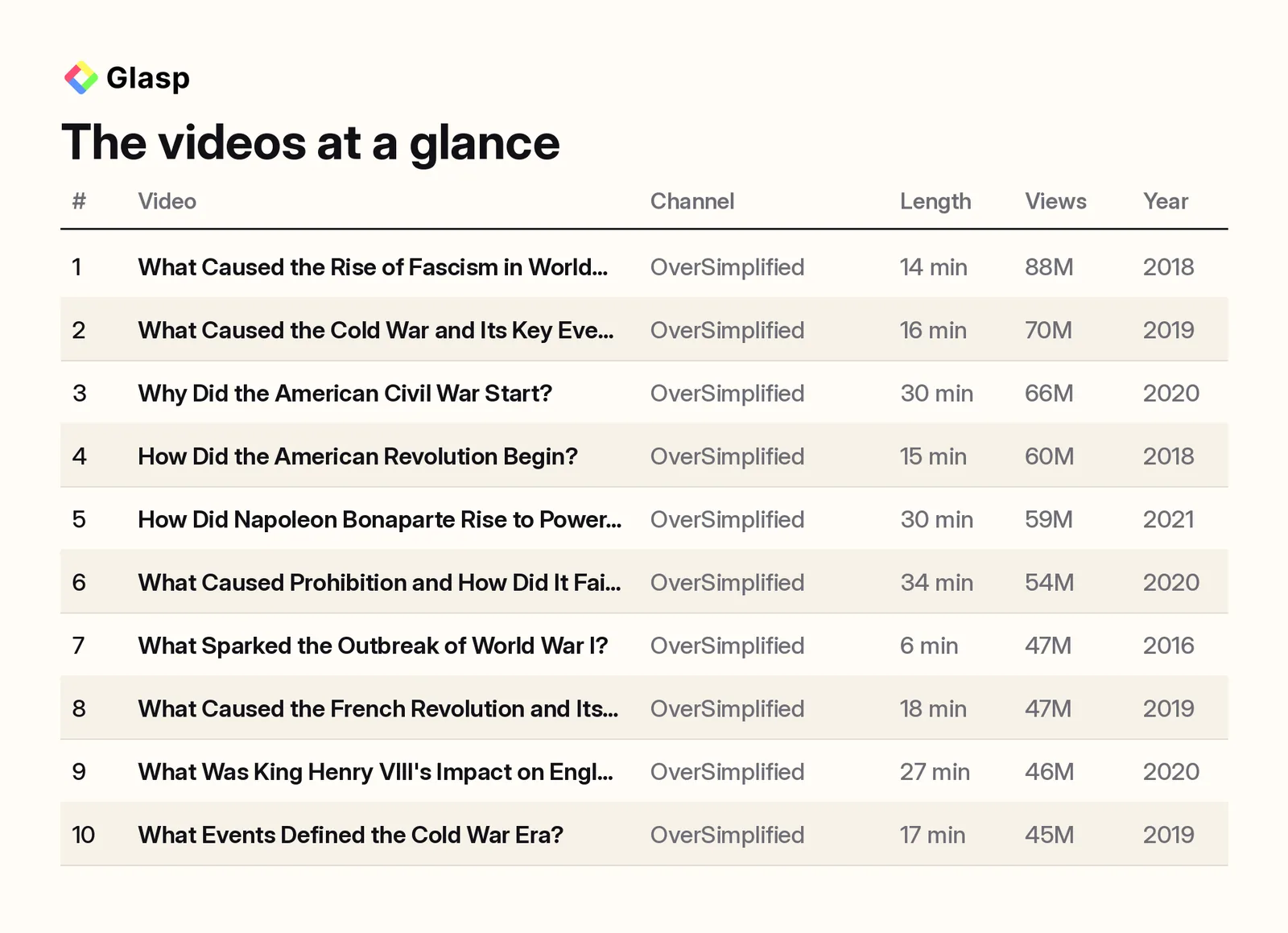Click the 16 min length value
This screenshot has height=933, width=1288.
934,330
